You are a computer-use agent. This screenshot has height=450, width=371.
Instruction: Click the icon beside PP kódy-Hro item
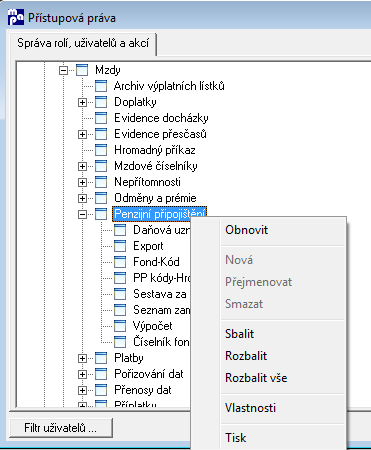(120, 278)
